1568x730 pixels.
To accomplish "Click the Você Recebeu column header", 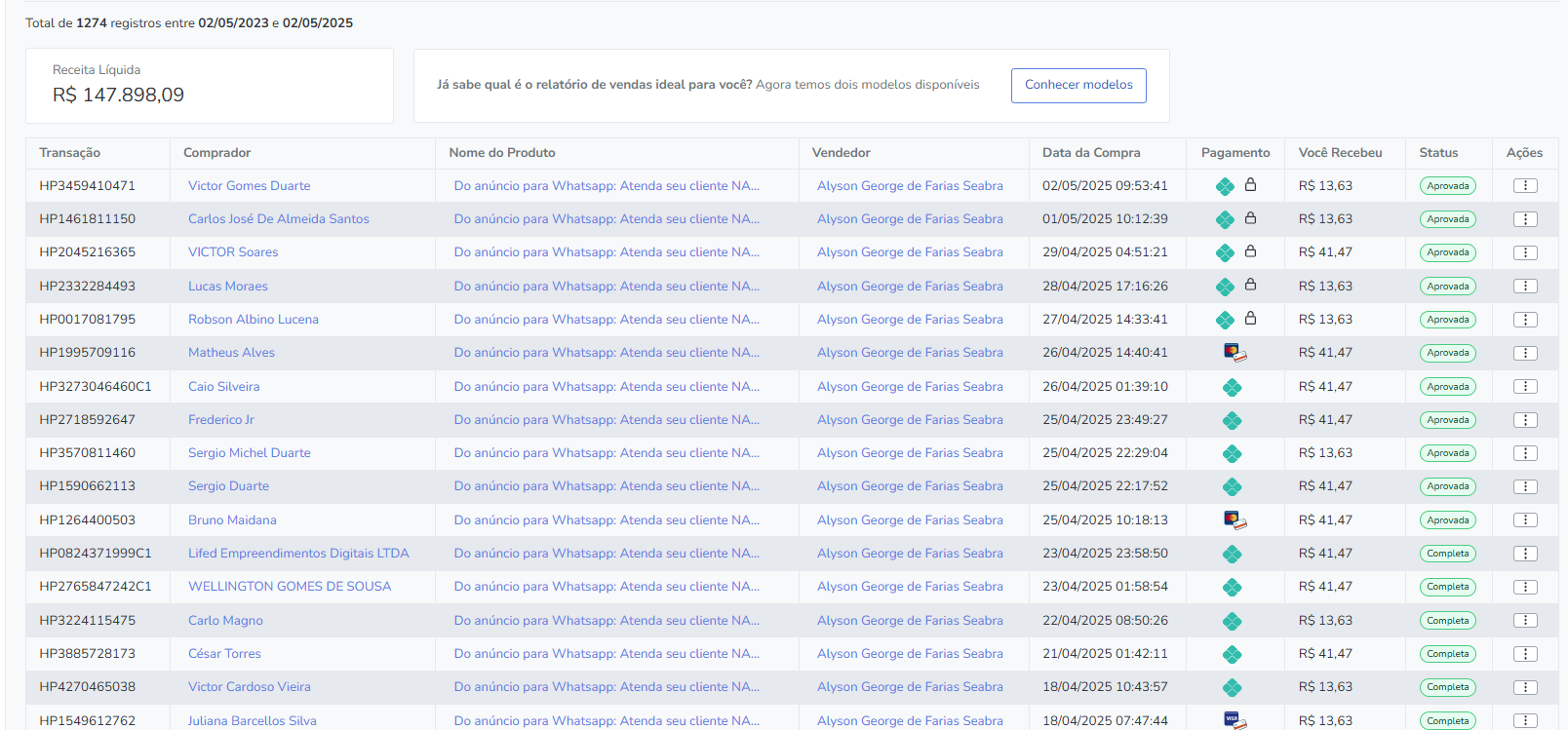I will click(x=1340, y=153).
